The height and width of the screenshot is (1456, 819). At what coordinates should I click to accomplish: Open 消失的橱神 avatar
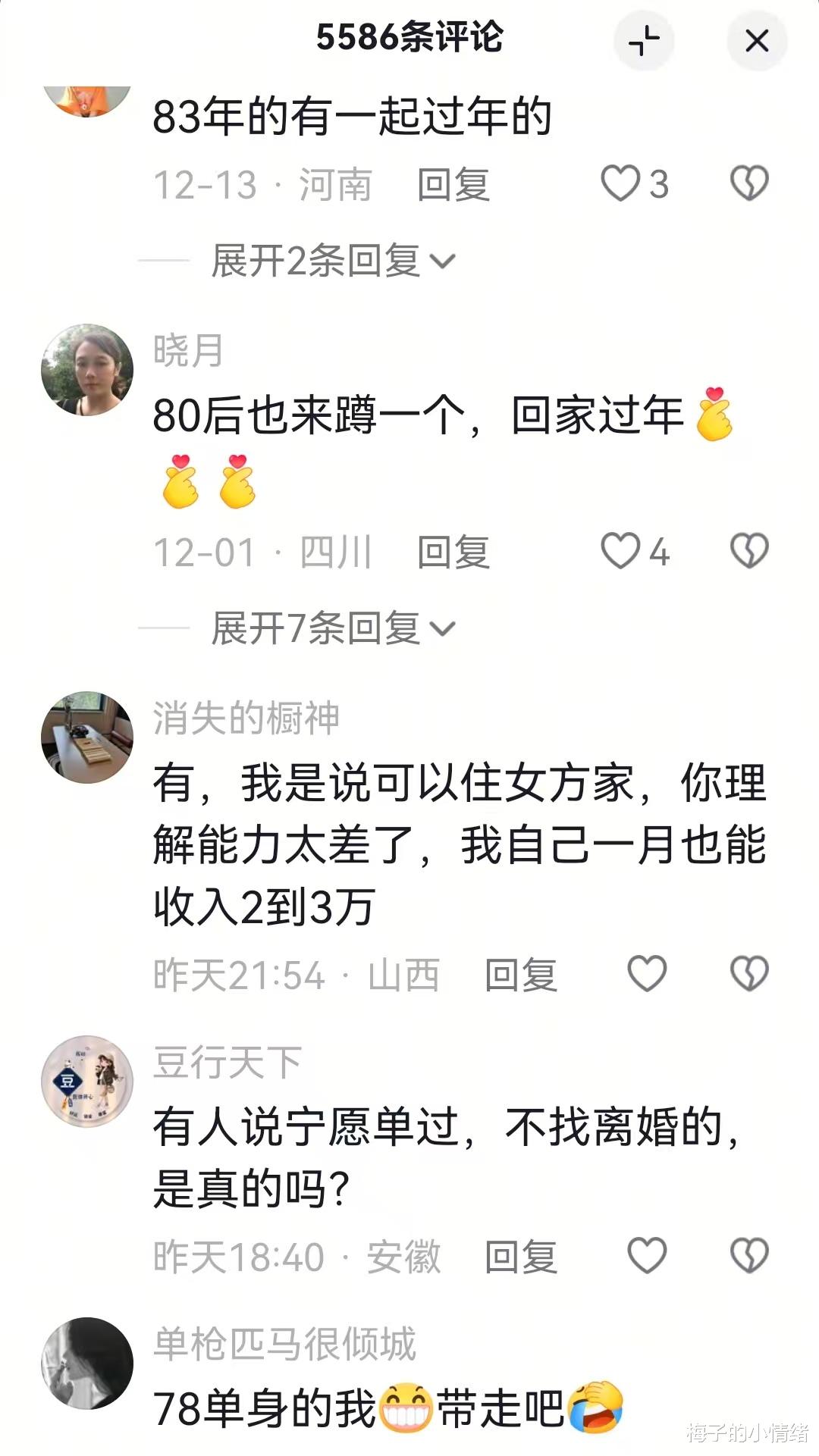[87, 737]
